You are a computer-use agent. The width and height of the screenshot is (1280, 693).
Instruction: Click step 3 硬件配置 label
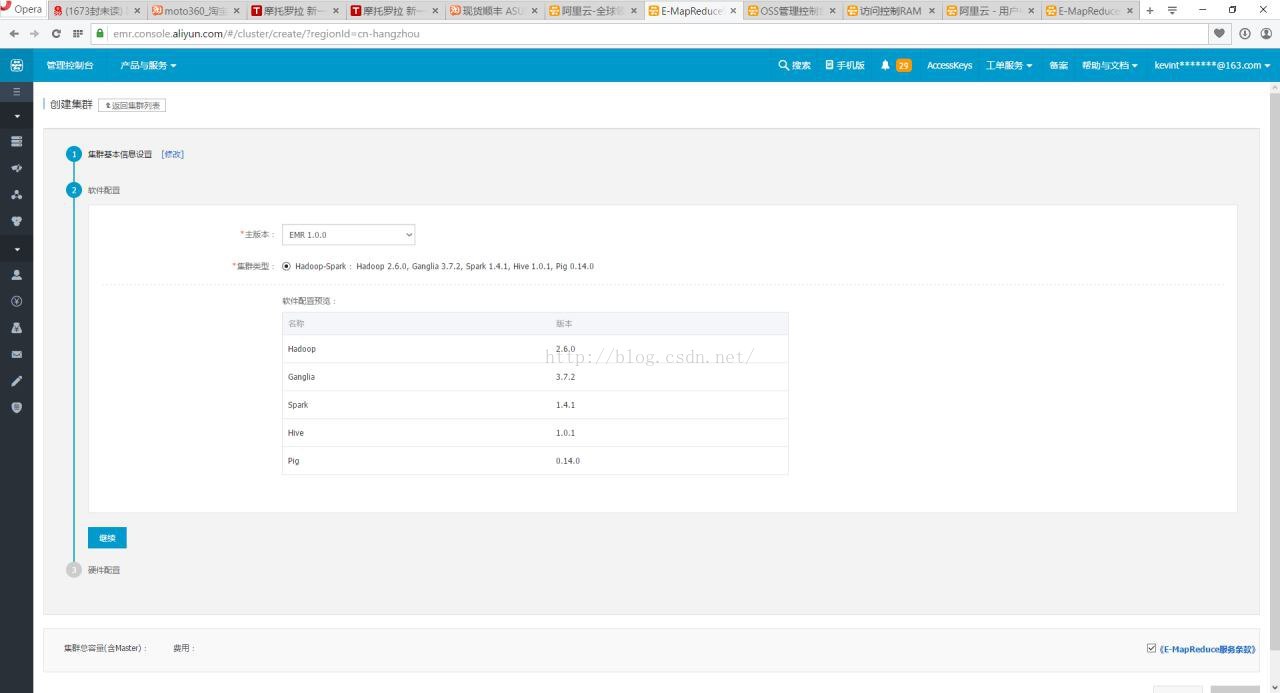(104, 570)
